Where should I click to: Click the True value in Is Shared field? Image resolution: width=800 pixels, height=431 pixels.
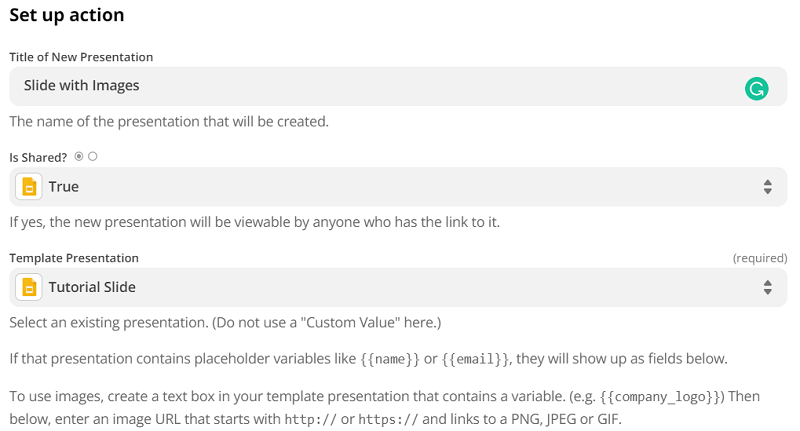coord(64,187)
